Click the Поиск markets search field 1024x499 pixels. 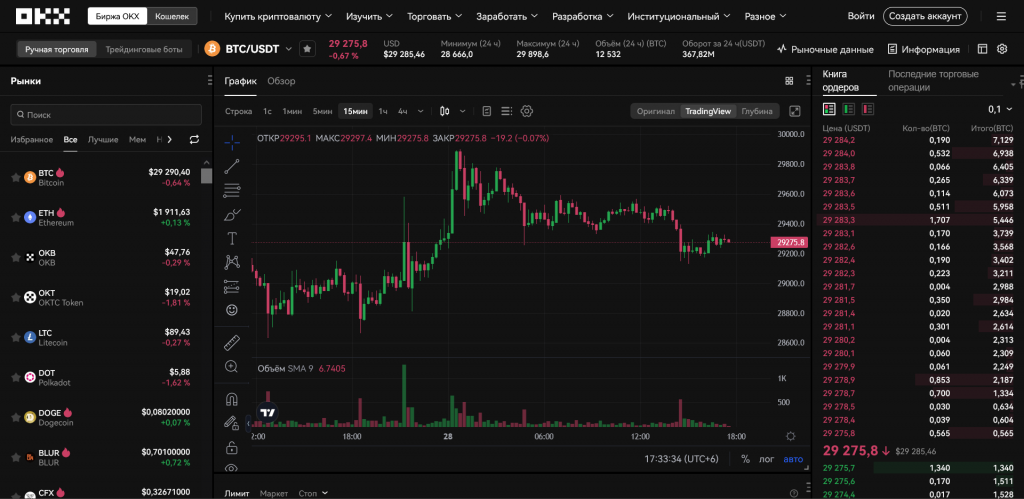click(106, 114)
